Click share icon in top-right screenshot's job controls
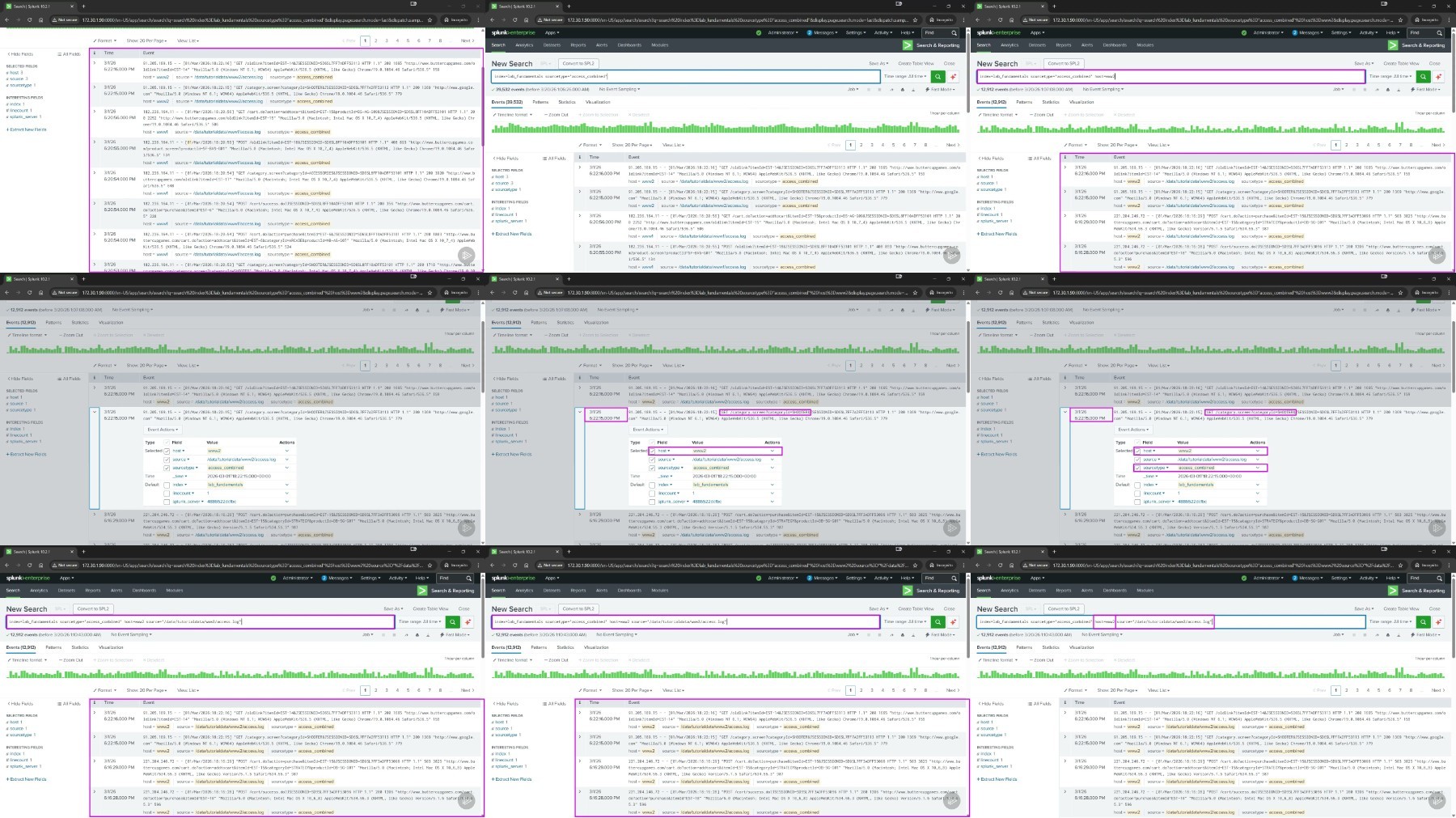The width and height of the screenshot is (1456, 818). pos(1379,89)
